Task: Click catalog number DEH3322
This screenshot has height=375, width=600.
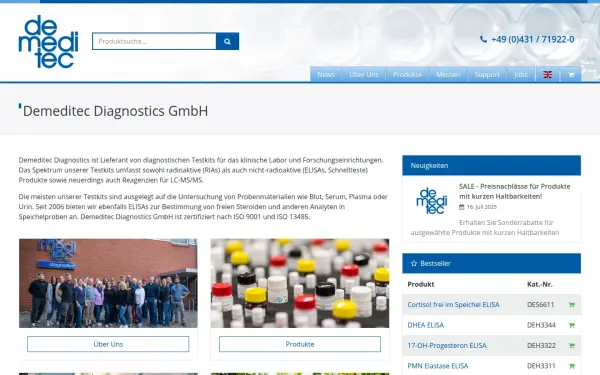Action: [541, 345]
